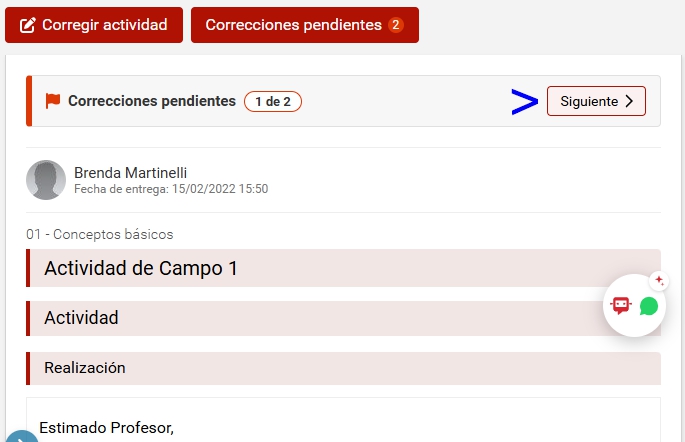Click the Brenda Martinelli name link

131,173
